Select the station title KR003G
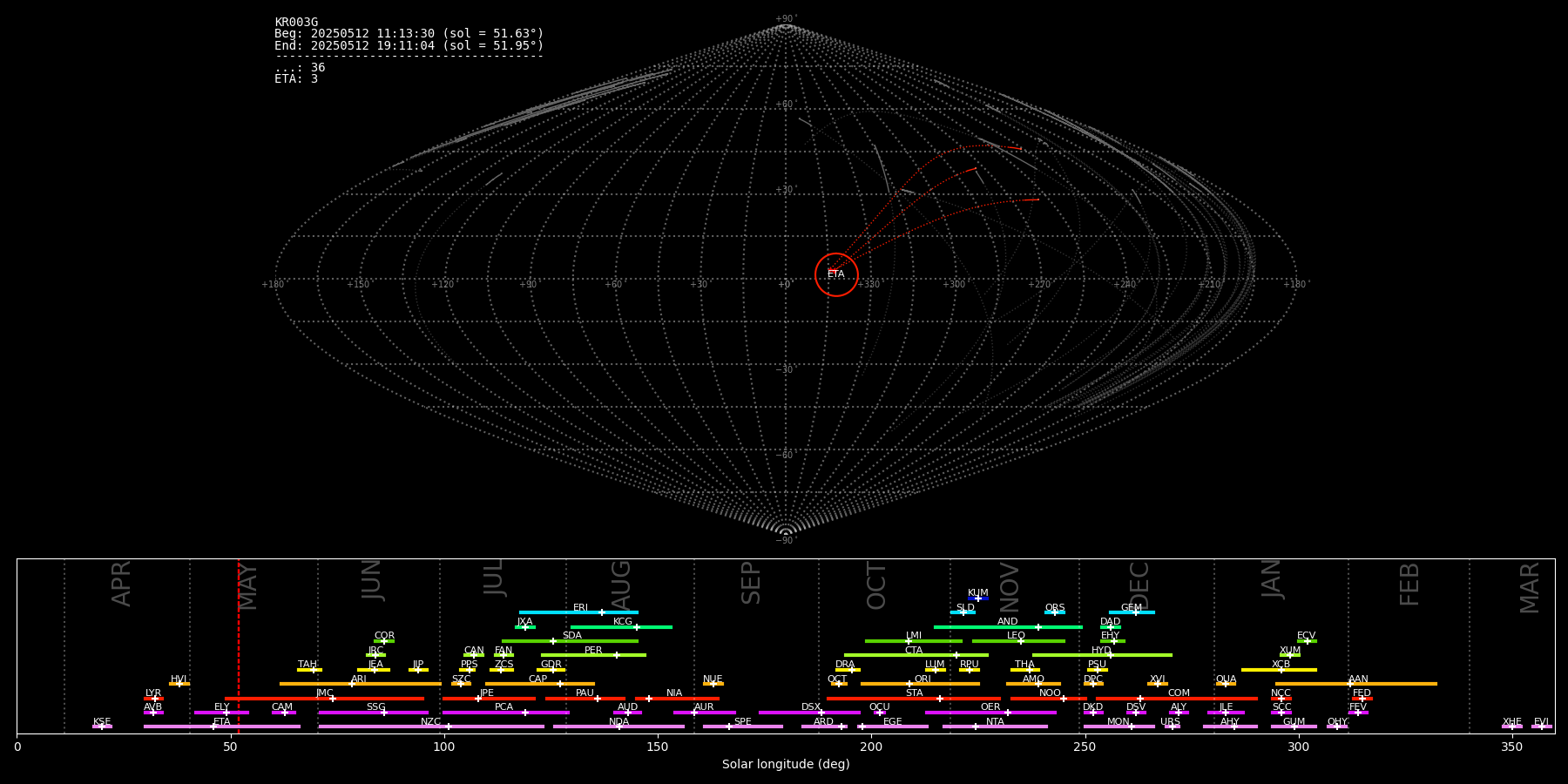The height and width of the screenshot is (784, 1568). (296, 23)
